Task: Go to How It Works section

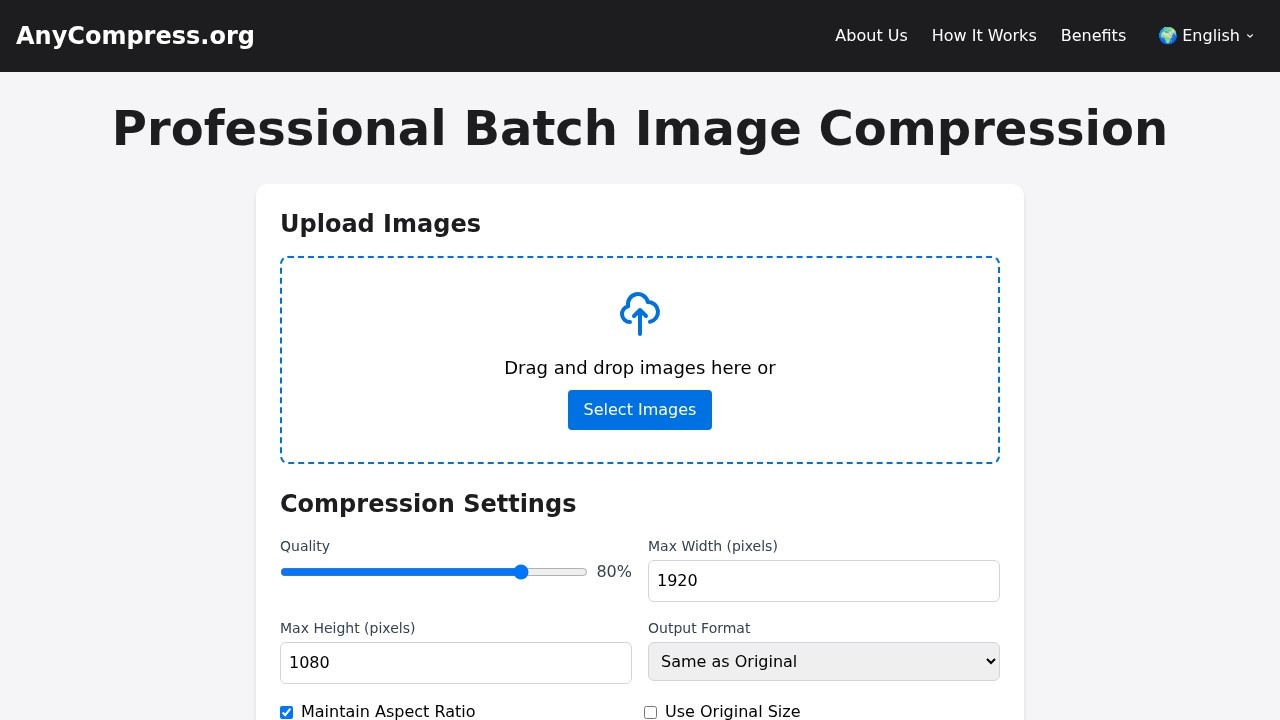Action: pos(983,36)
